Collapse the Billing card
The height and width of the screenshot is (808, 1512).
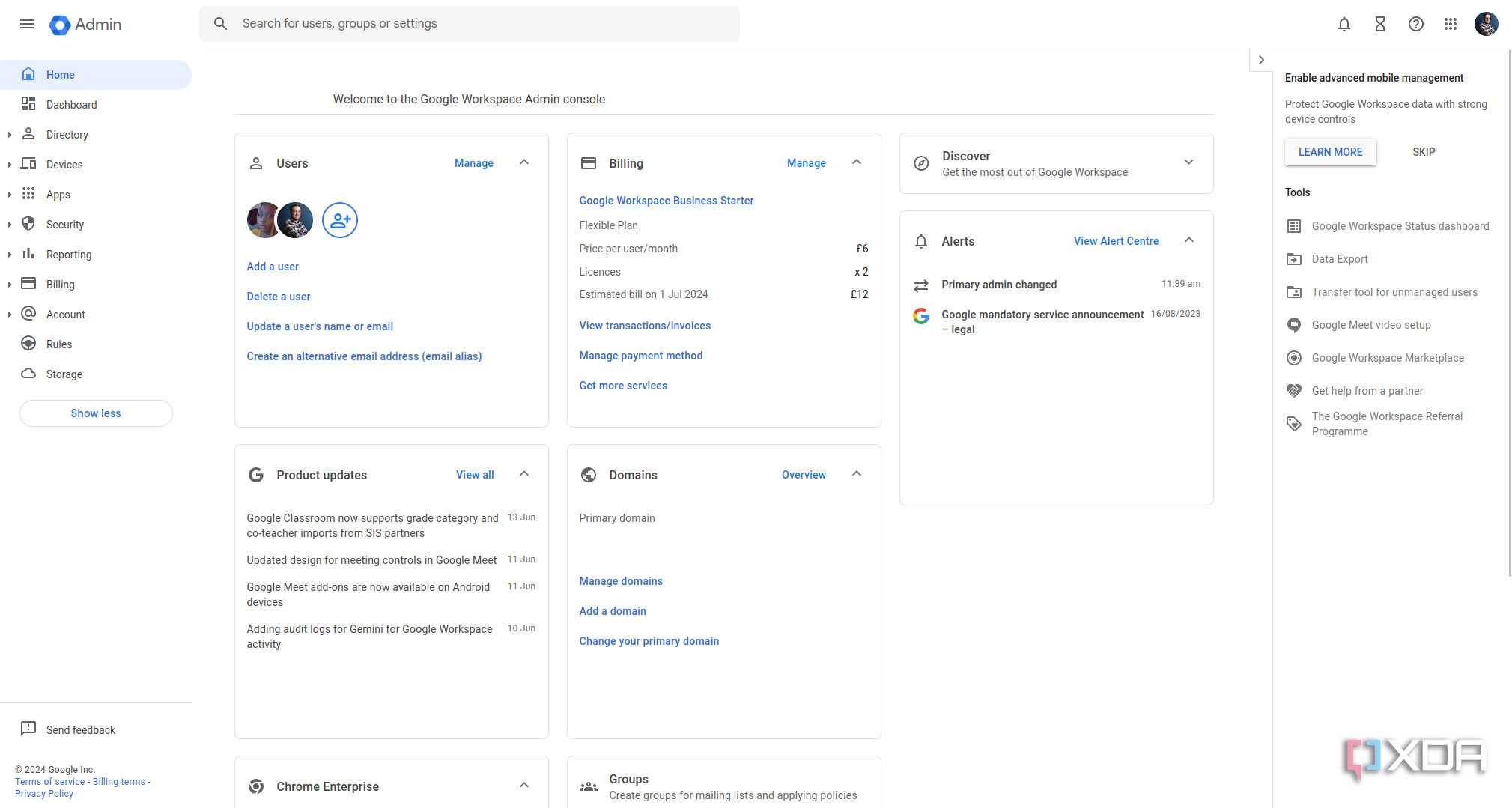857,162
